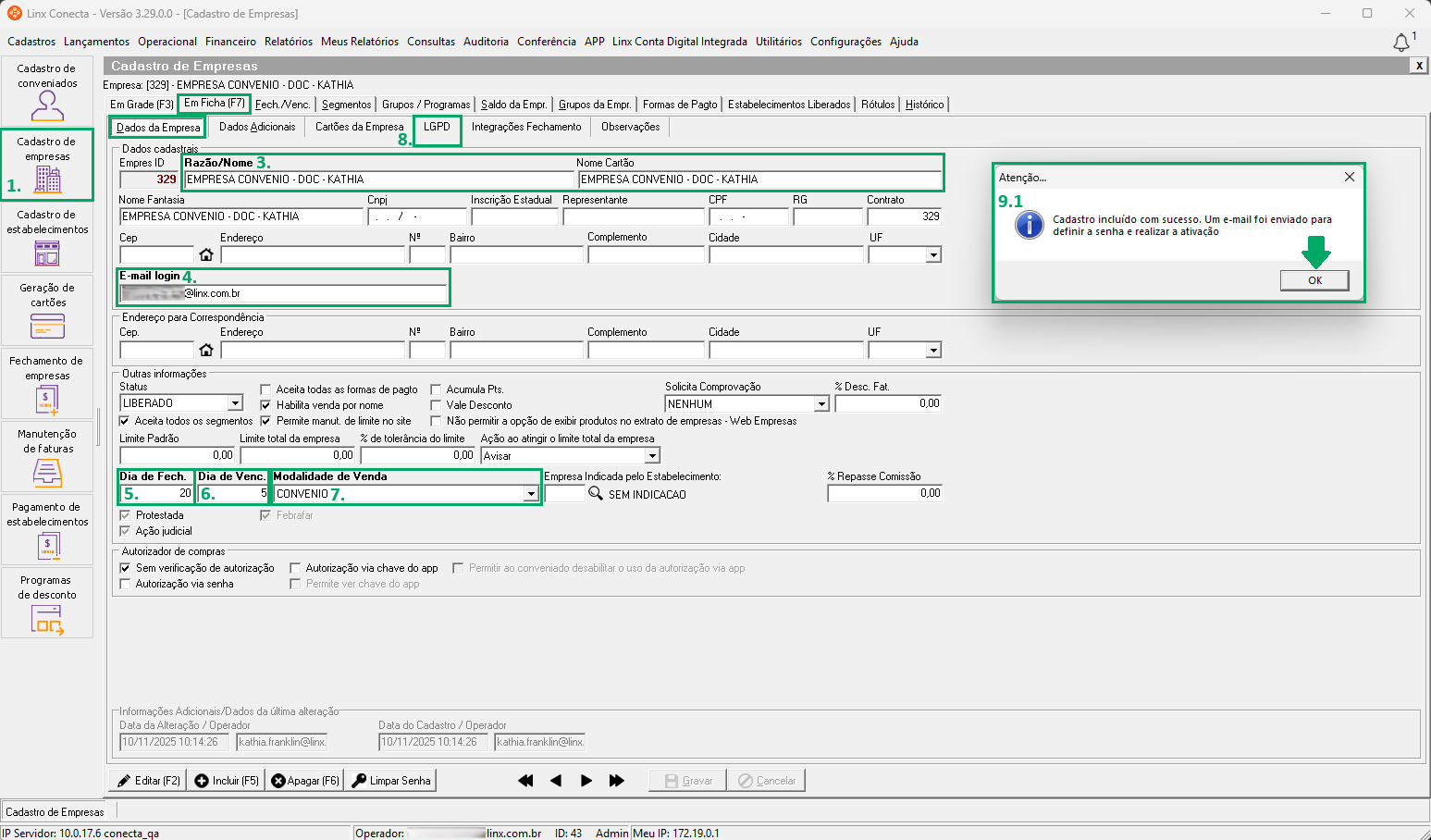Screen dimensions: 1431x840
Task: Open the Modalidade de Venda dropdown
Action: point(531,494)
